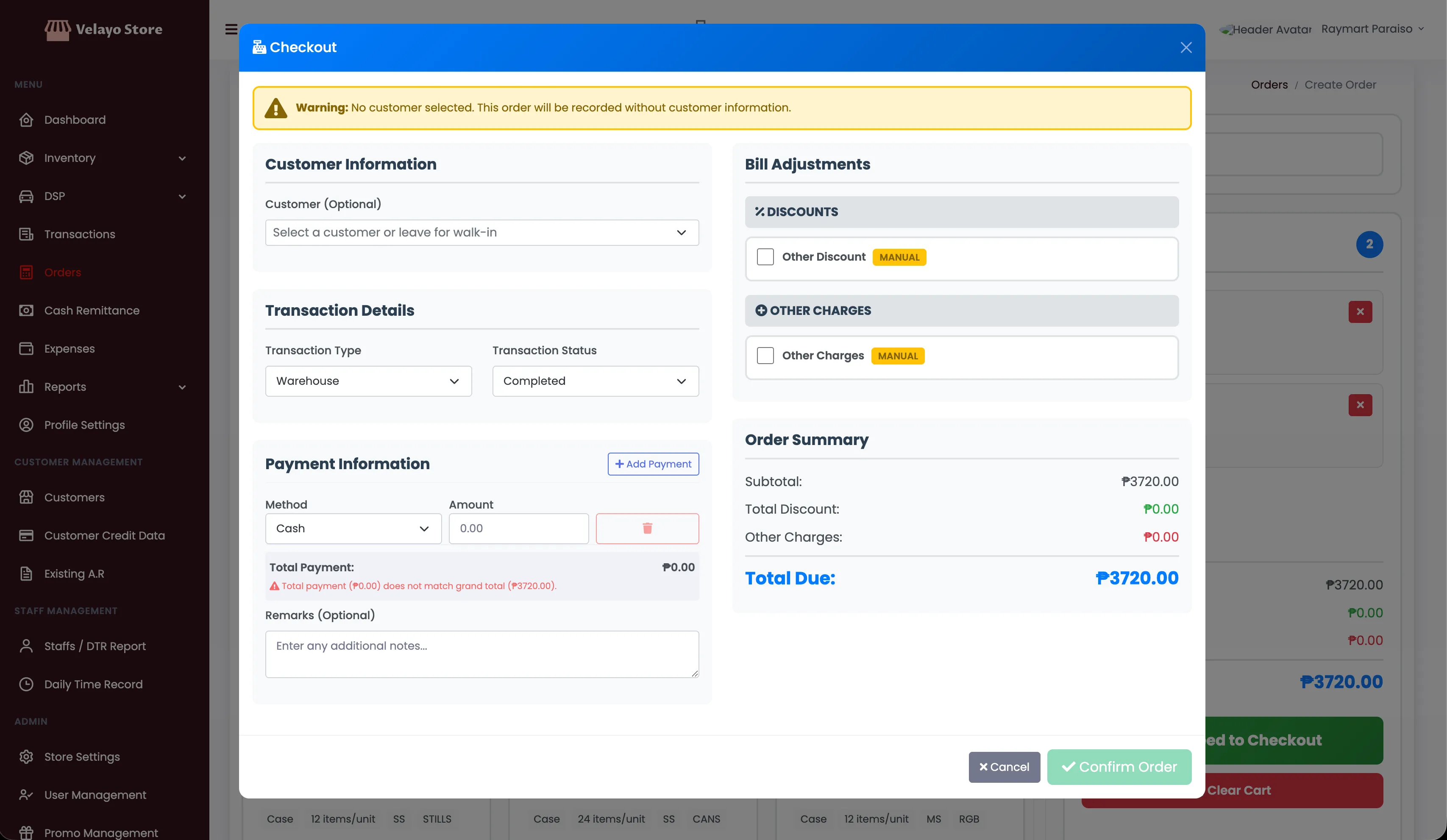This screenshot has width=1447, height=840.
Task: Open Transactions in the sidebar
Action: point(79,234)
